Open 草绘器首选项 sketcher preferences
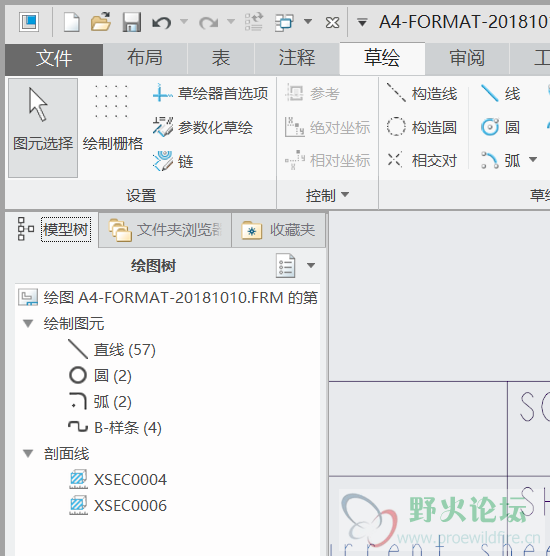This screenshot has width=550, height=556. 211,94
